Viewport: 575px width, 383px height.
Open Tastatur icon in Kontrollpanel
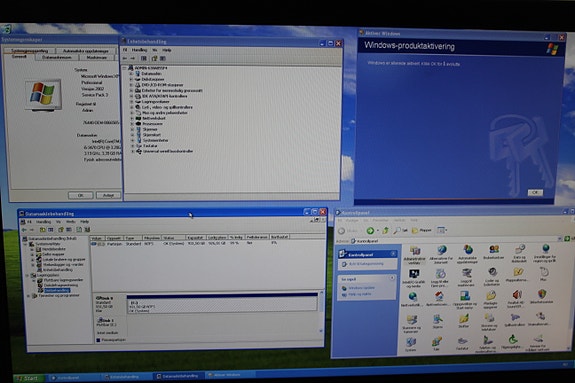tap(462, 344)
